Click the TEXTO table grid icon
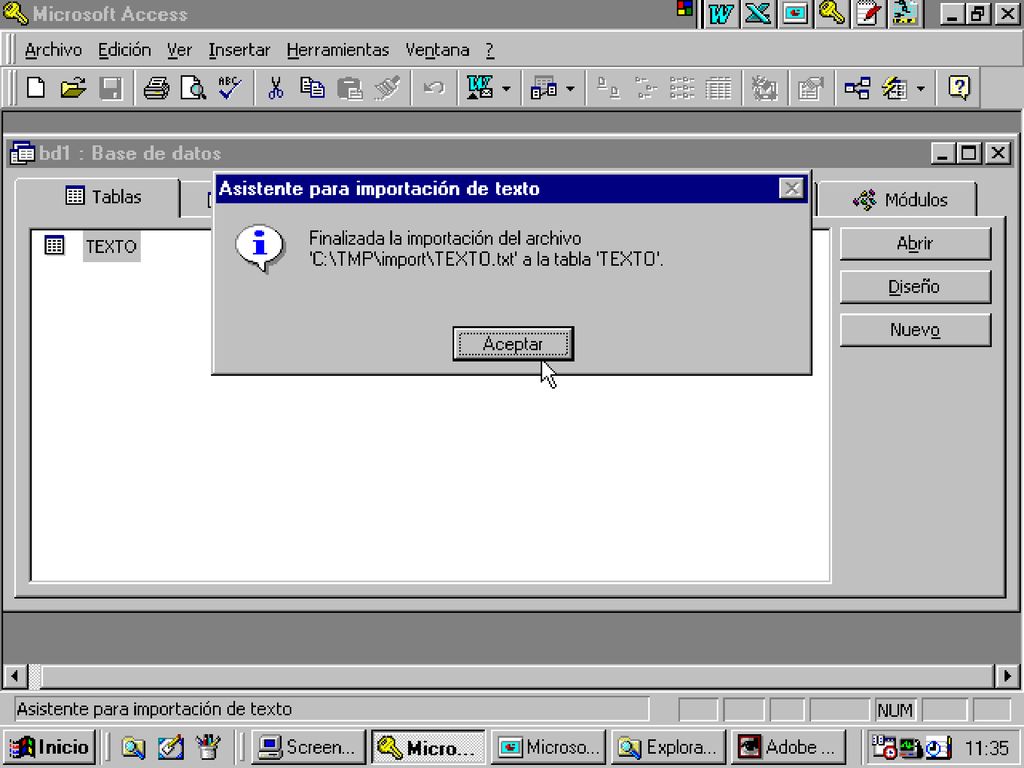Image resolution: width=1024 pixels, height=768 pixels. click(x=54, y=246)
